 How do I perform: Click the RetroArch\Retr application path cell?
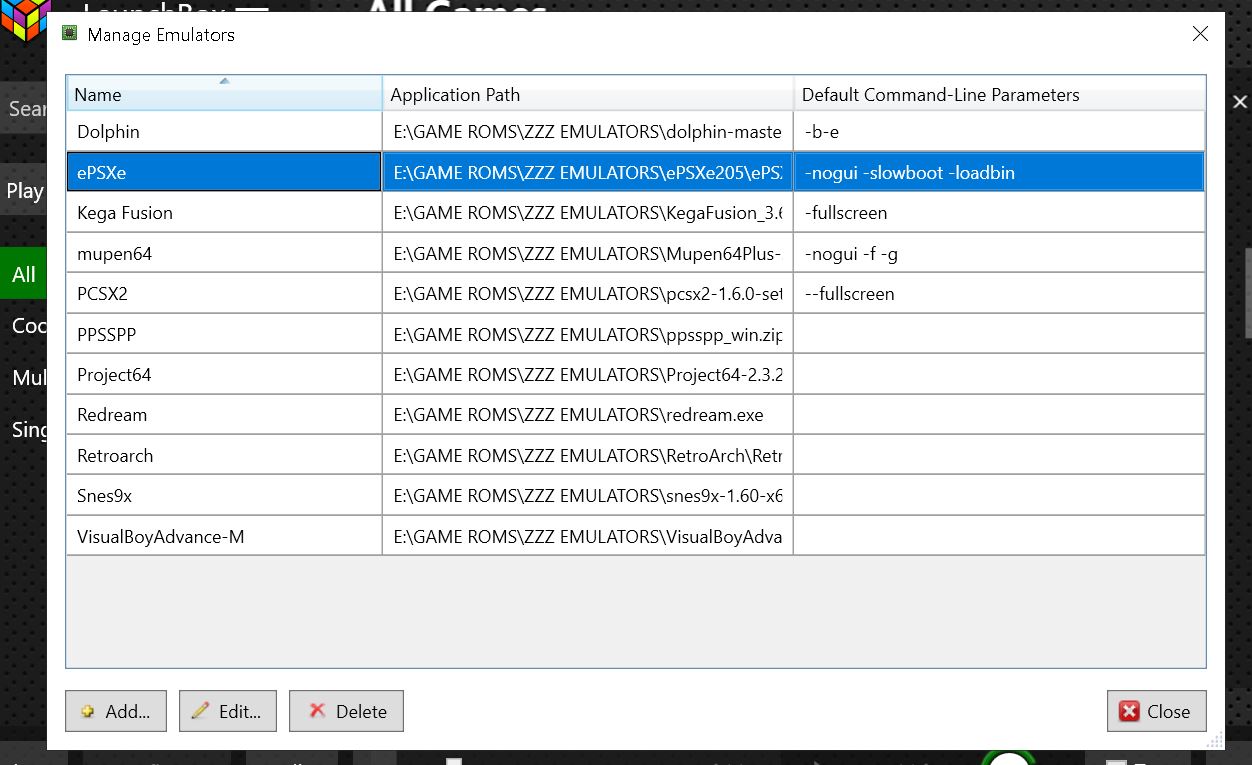tap(588, 456)
